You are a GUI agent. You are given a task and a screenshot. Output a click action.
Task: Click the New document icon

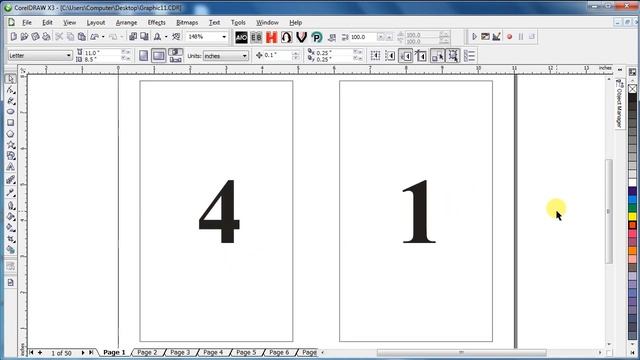pyautogui.click(x=13, y=37)
